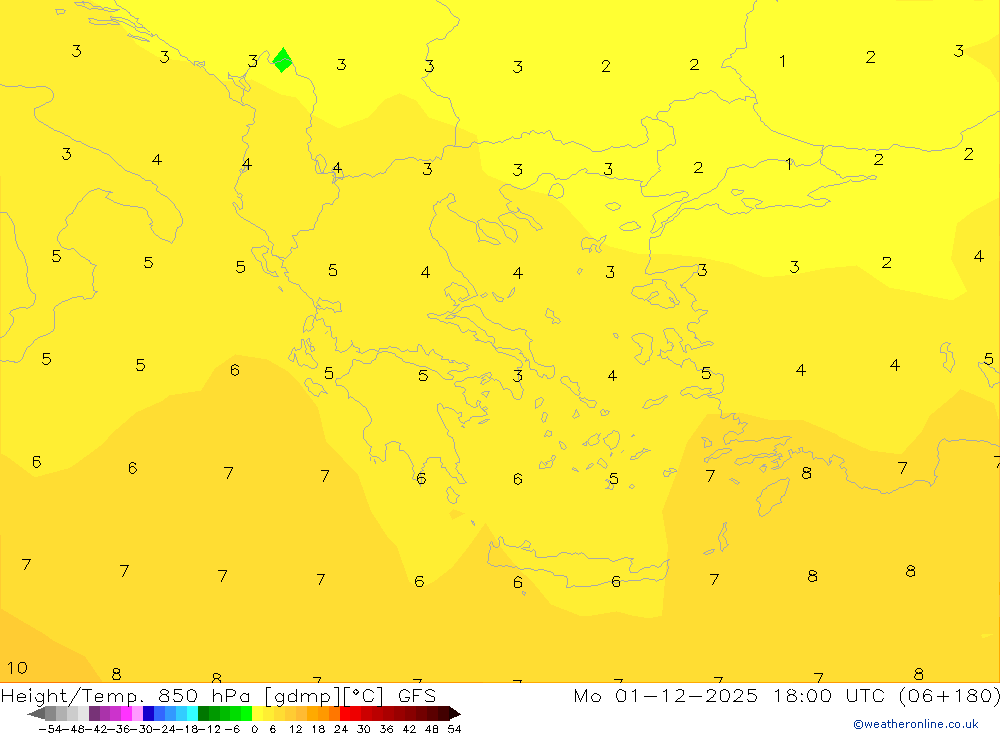The image size is (1000, 733).
Task: Click the '36' label on the color scale
Action: [x=386, y=729]
